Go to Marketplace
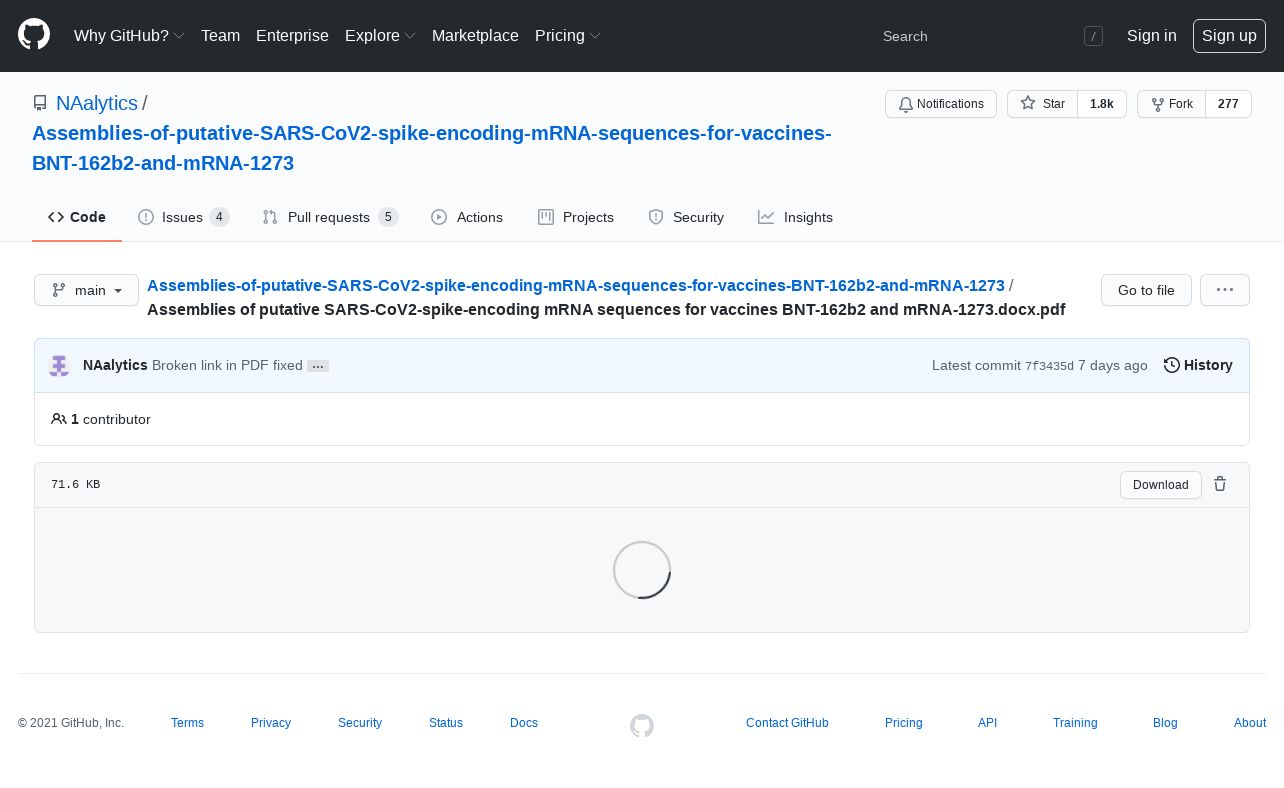The image size is (1284, 788). 475,36
